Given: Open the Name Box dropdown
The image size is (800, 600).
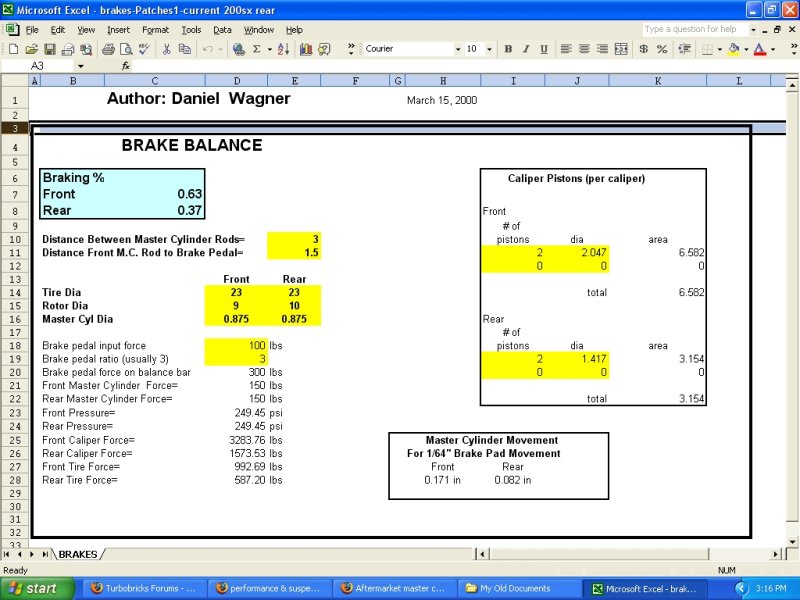Looking at the screenshot, I should pos(81,66).
